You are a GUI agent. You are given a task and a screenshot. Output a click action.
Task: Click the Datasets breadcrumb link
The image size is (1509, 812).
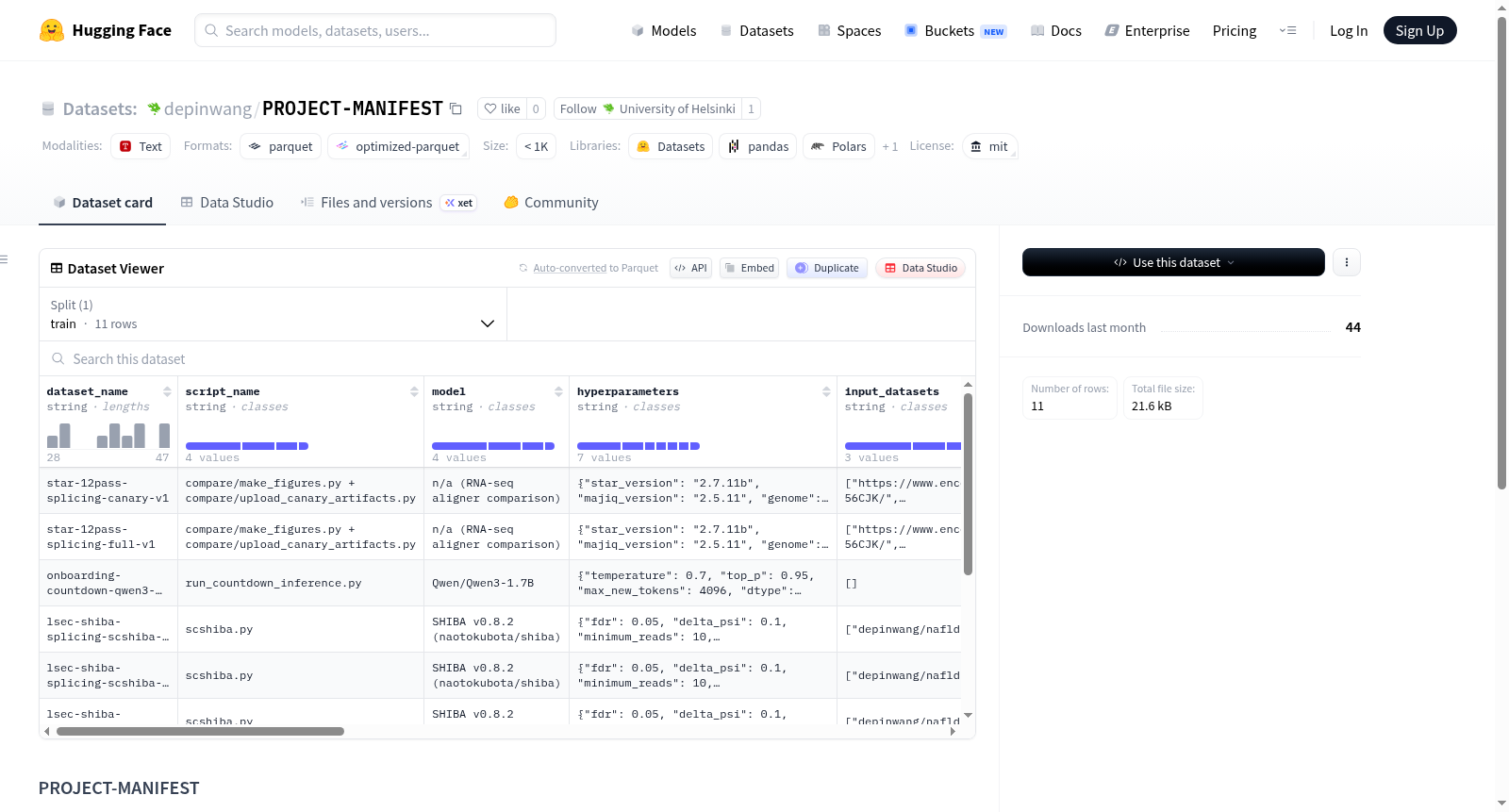click(99, 108)
